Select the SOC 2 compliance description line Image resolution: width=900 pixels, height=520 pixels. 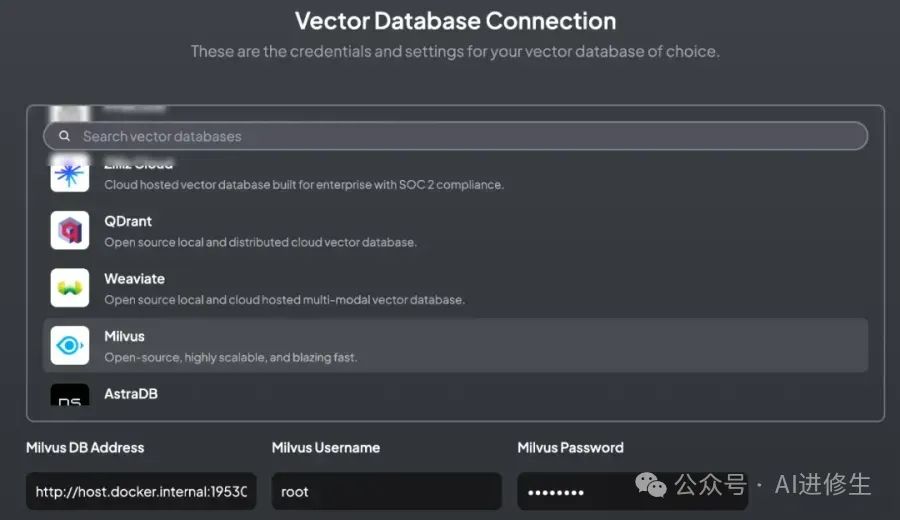[x=304, y=185]
